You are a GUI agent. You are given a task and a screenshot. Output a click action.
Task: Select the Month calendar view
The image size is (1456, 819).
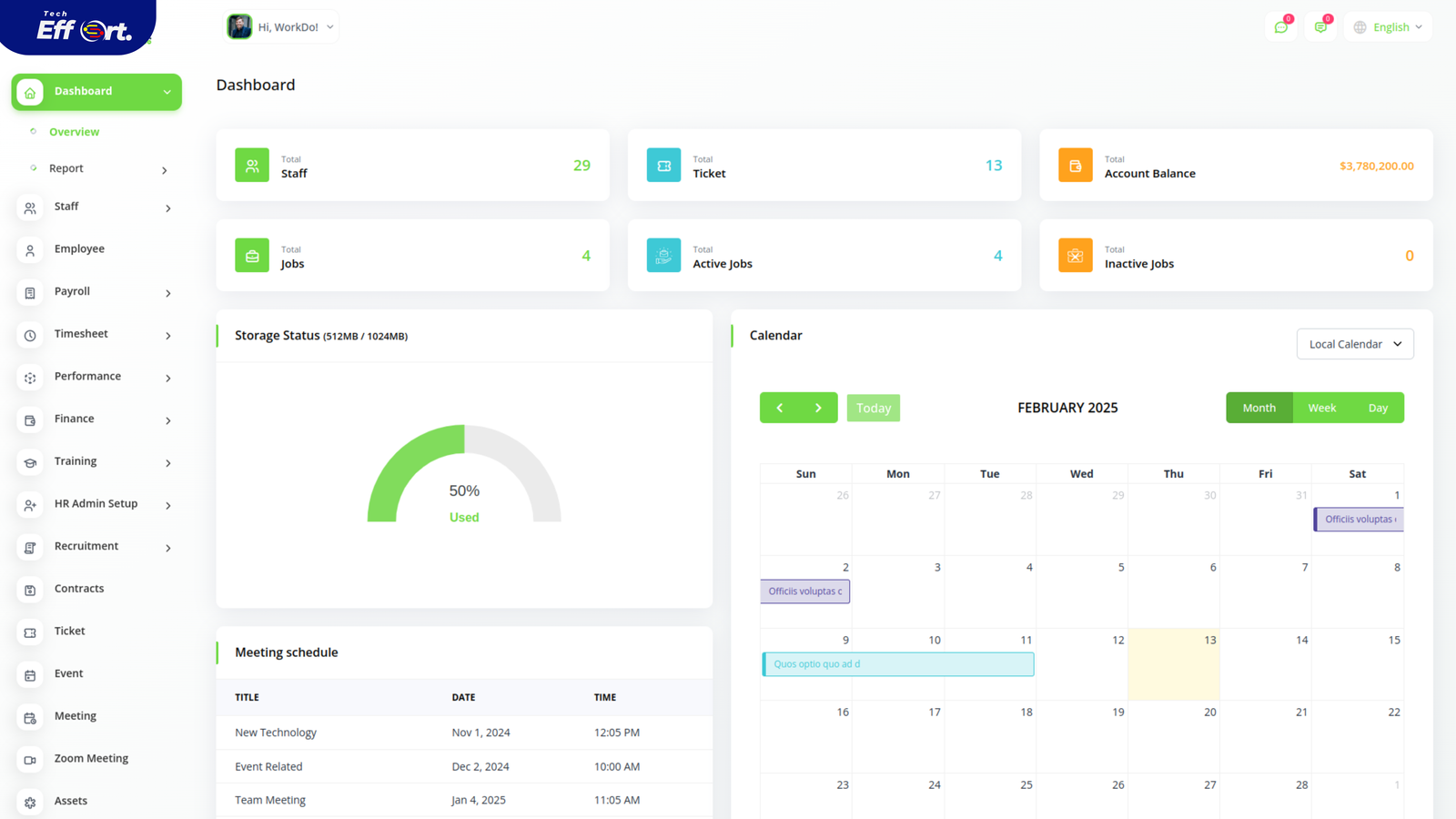click(1259, 408)
